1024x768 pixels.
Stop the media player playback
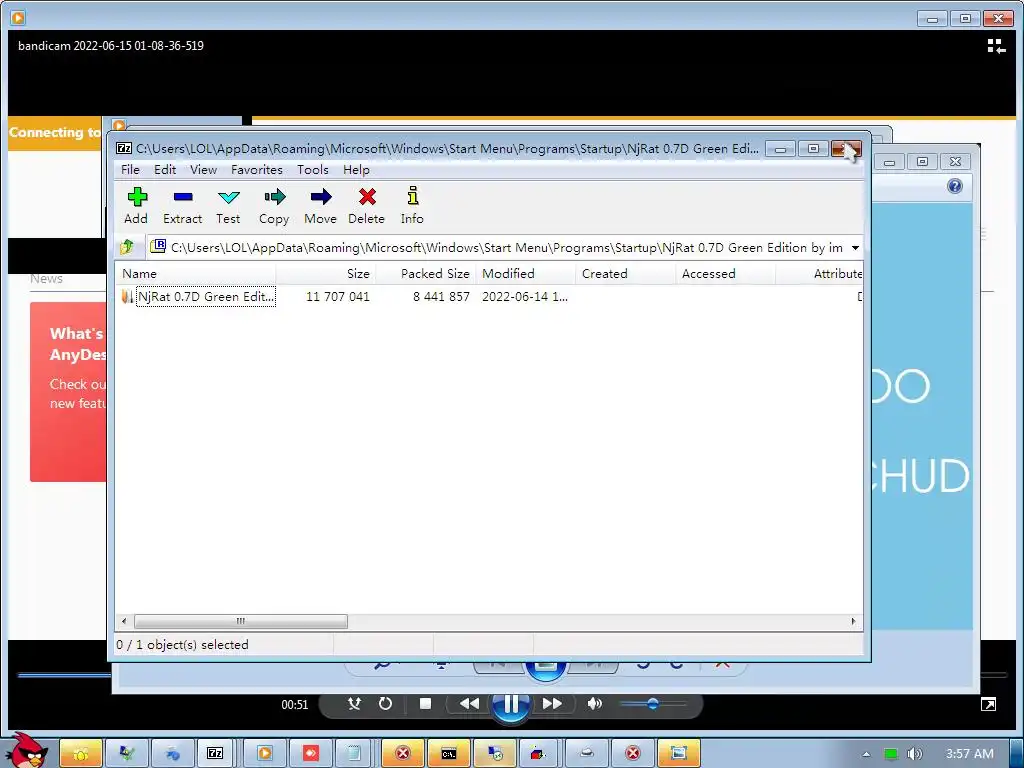pyautogui.click(x=425, y=703)
